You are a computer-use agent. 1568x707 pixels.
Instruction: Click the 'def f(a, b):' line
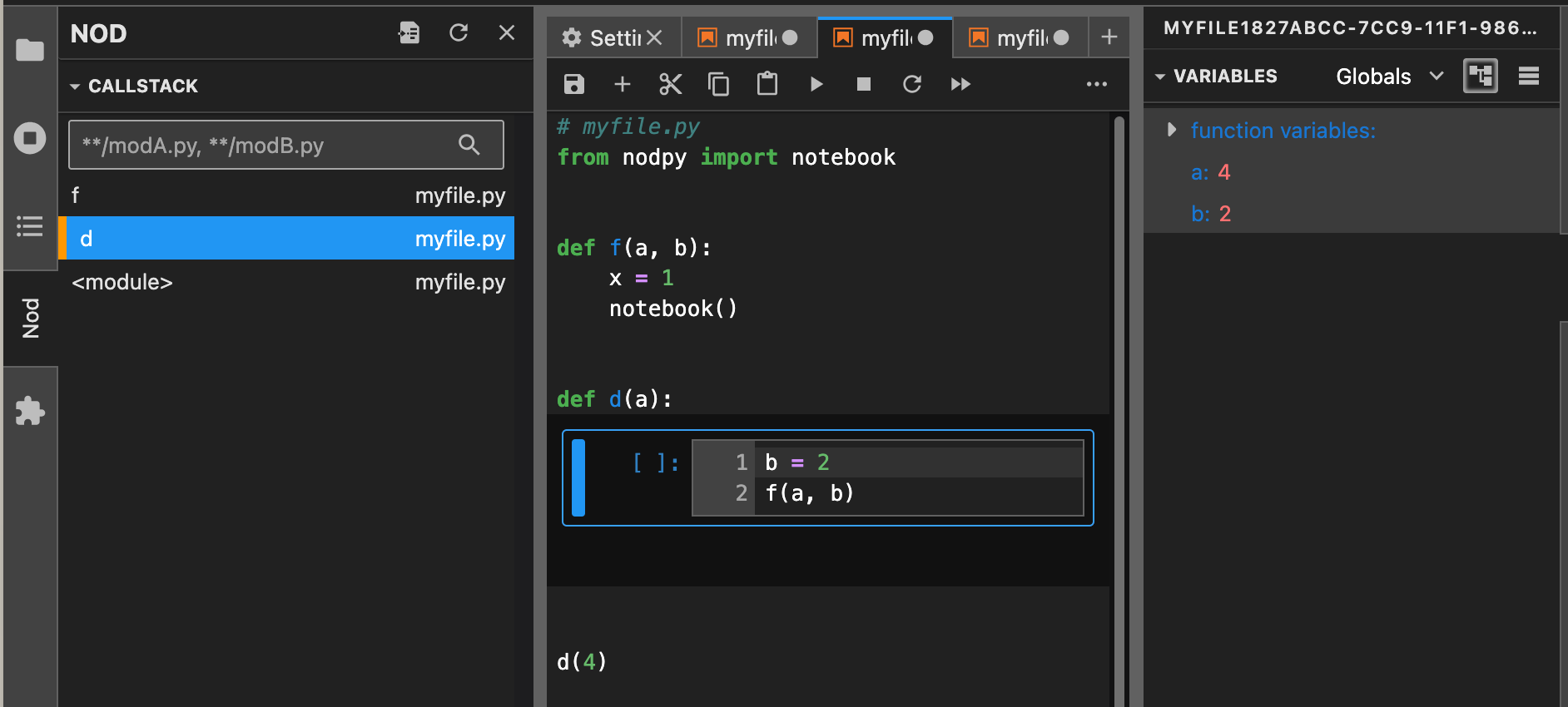[x=634, y=248]
